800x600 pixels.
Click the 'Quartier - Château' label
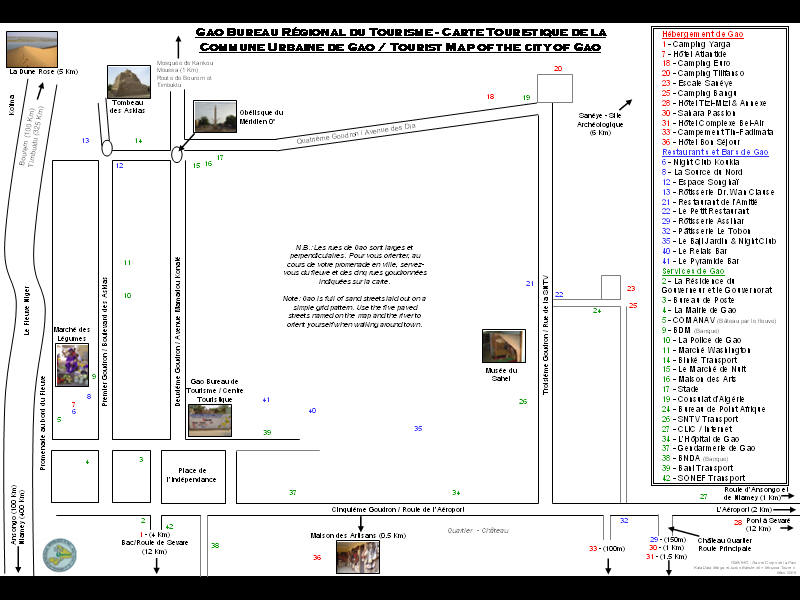click(478, 531)
